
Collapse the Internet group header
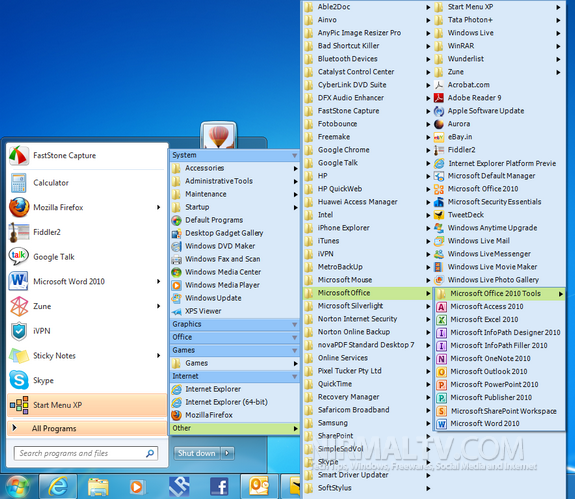235,376
